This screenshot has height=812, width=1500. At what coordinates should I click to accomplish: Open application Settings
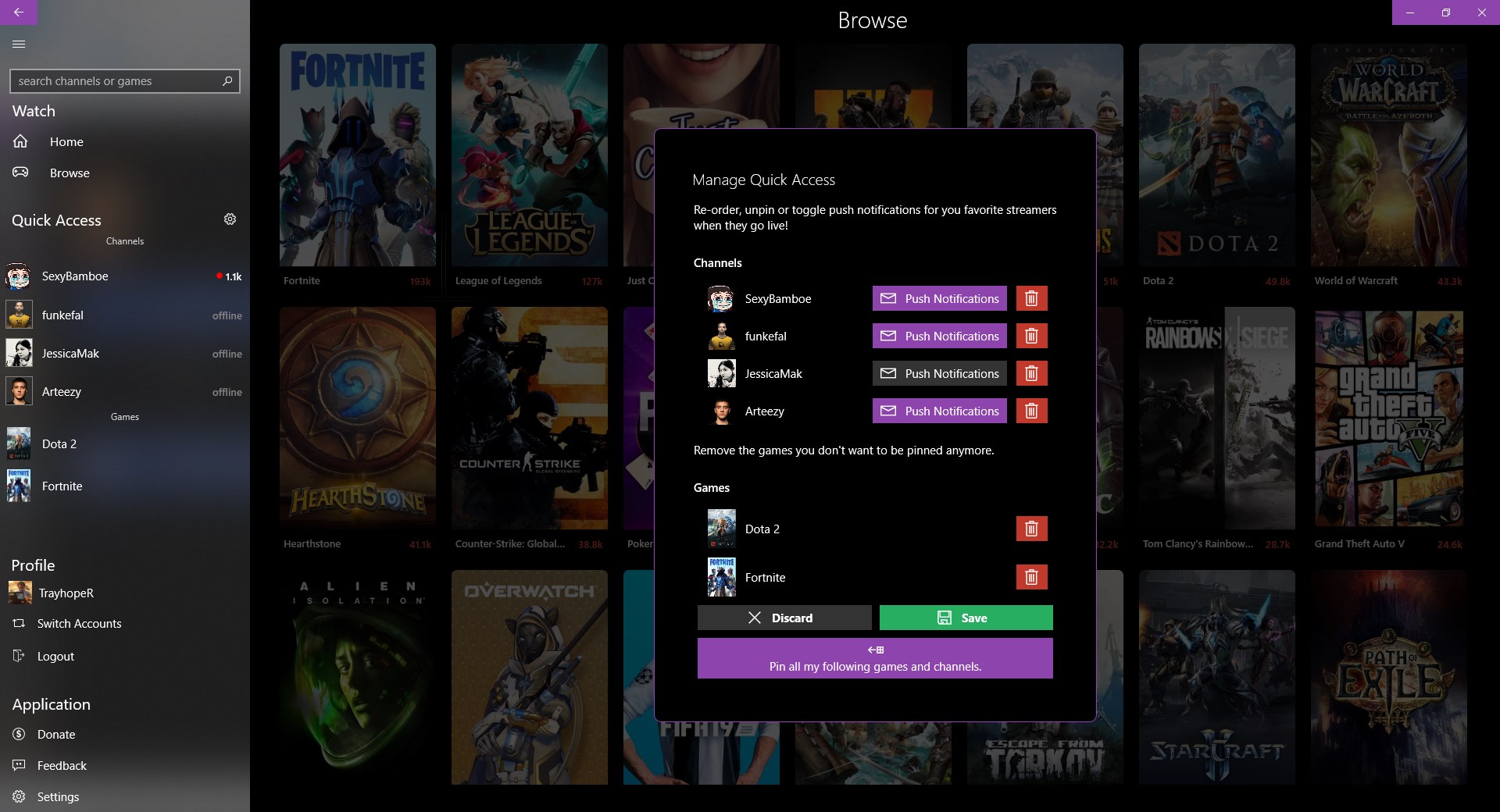125,796
